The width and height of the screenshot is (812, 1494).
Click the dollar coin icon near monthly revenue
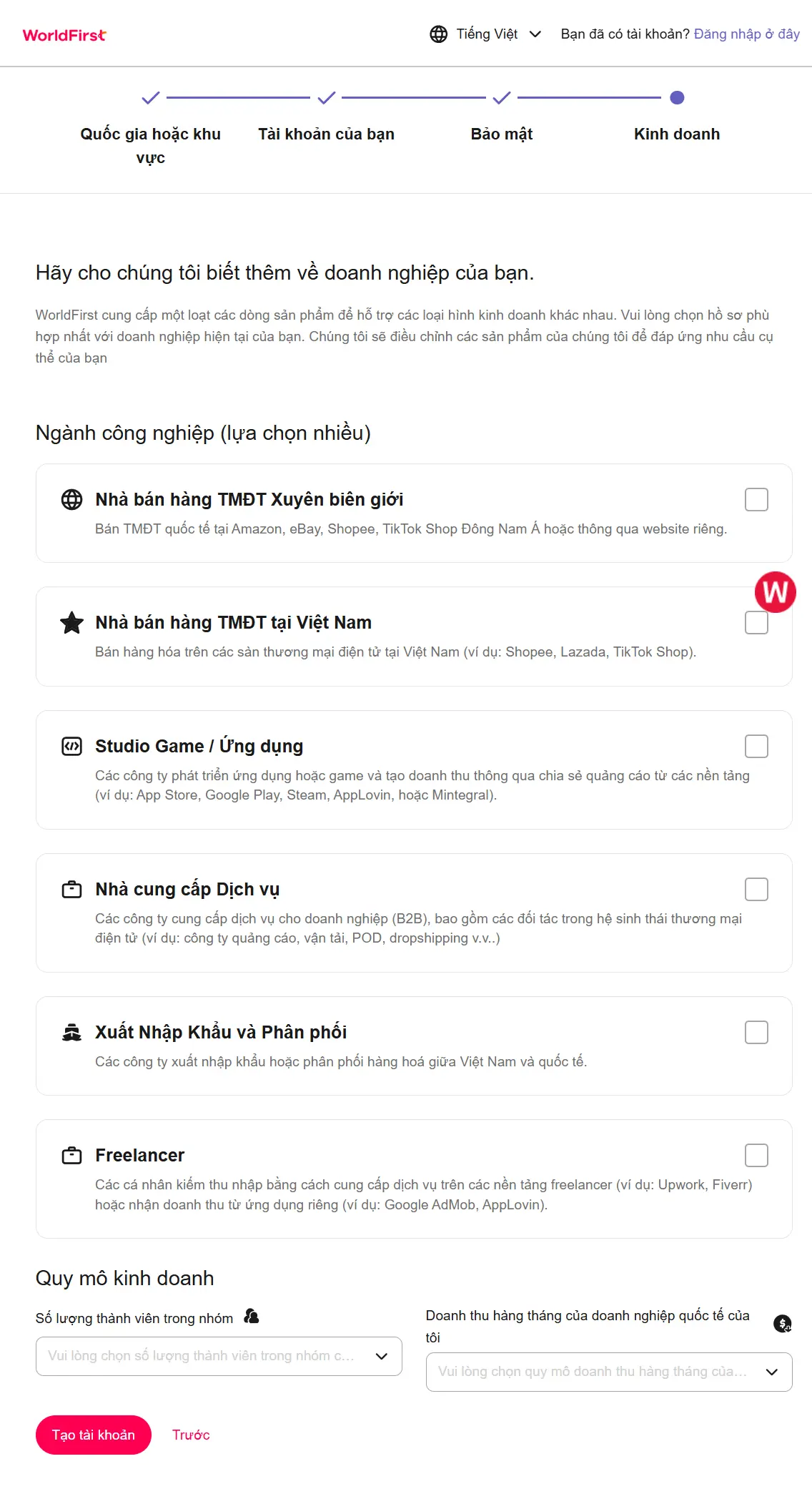(783, 1324)
